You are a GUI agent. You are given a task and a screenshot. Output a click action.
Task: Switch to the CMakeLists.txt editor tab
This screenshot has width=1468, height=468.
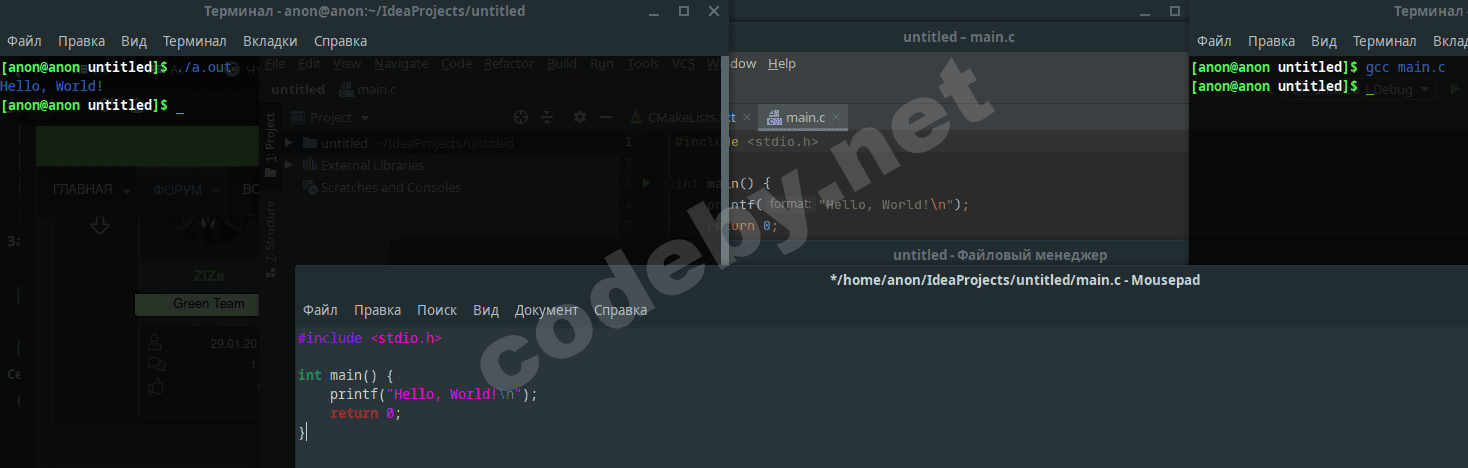coord(690,117)
